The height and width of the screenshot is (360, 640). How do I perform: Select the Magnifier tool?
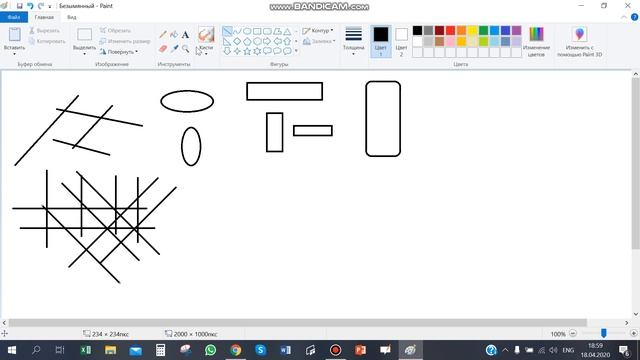(186, 49)
